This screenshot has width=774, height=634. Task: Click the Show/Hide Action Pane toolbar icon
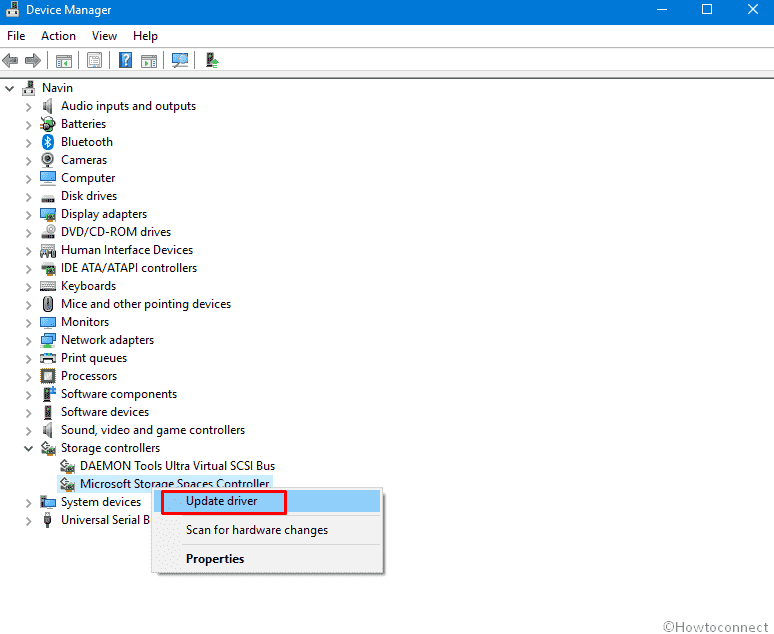point(149,61)
